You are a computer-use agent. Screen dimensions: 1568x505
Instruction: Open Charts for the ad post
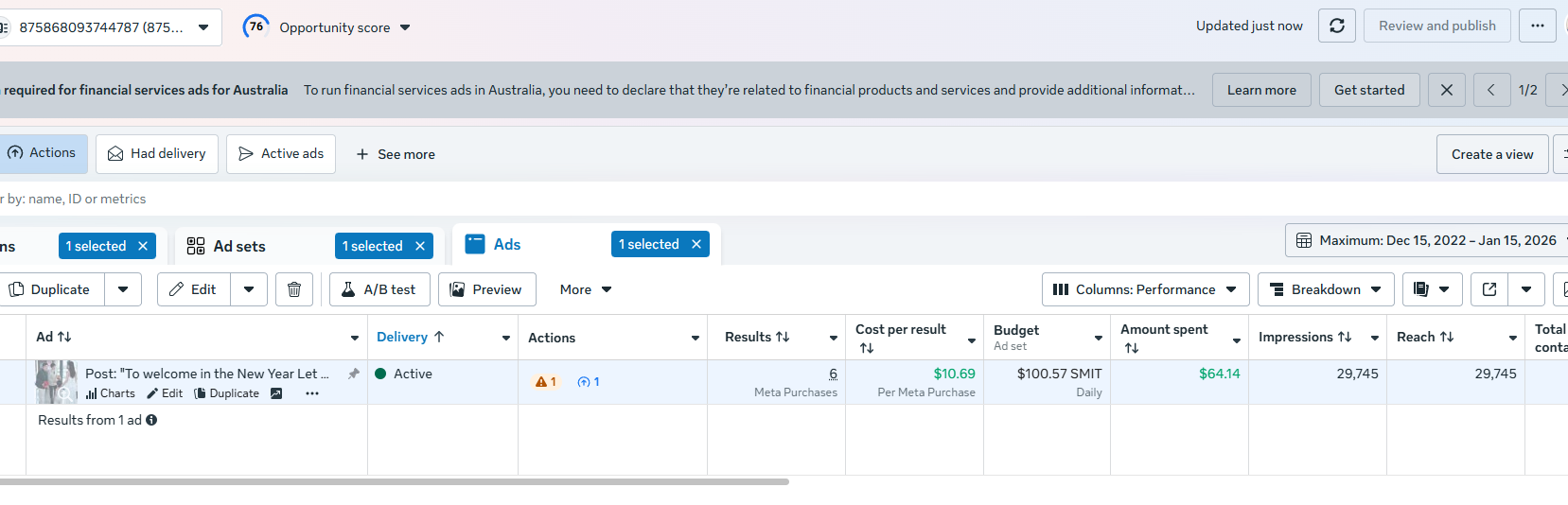click(x=111, y=393)
